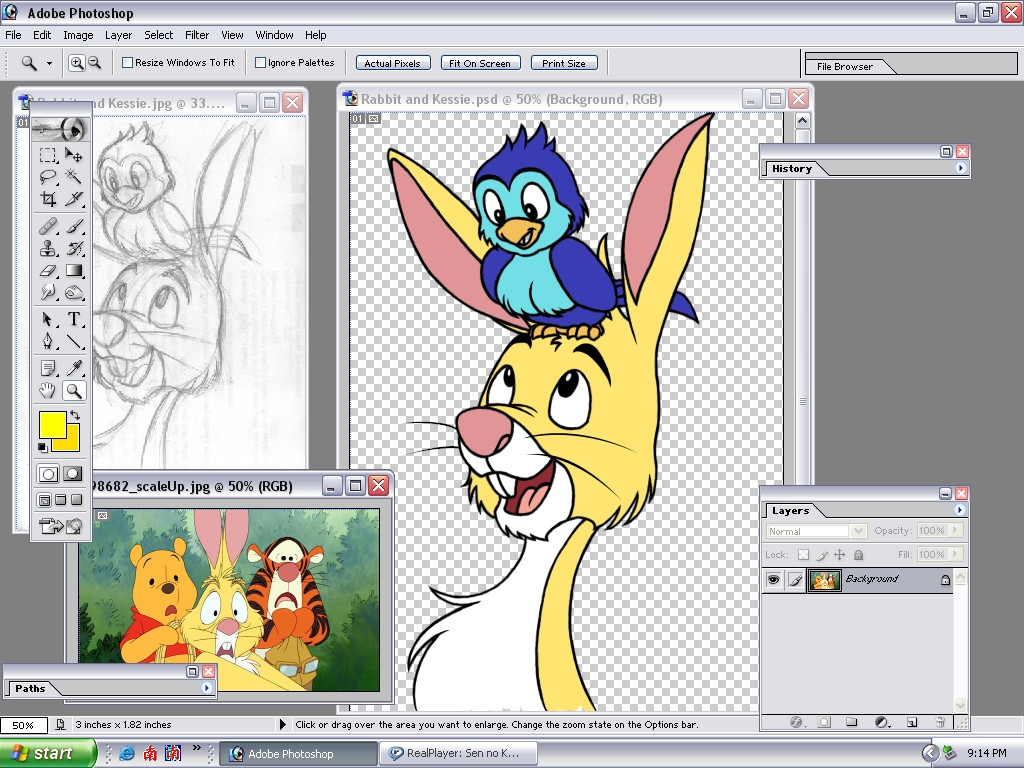Select the Healing Brush tool
The width and height of the screenshot is (1024, 768).
48,226
